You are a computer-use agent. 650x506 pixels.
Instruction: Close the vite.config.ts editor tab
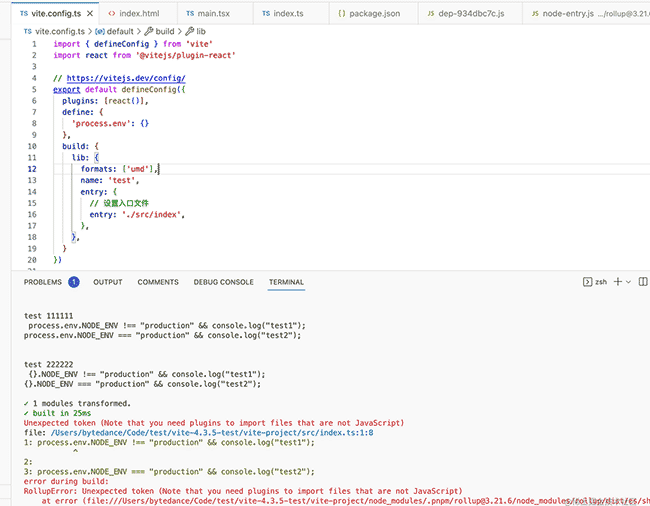pyautogui.click(x=88, y=13)
